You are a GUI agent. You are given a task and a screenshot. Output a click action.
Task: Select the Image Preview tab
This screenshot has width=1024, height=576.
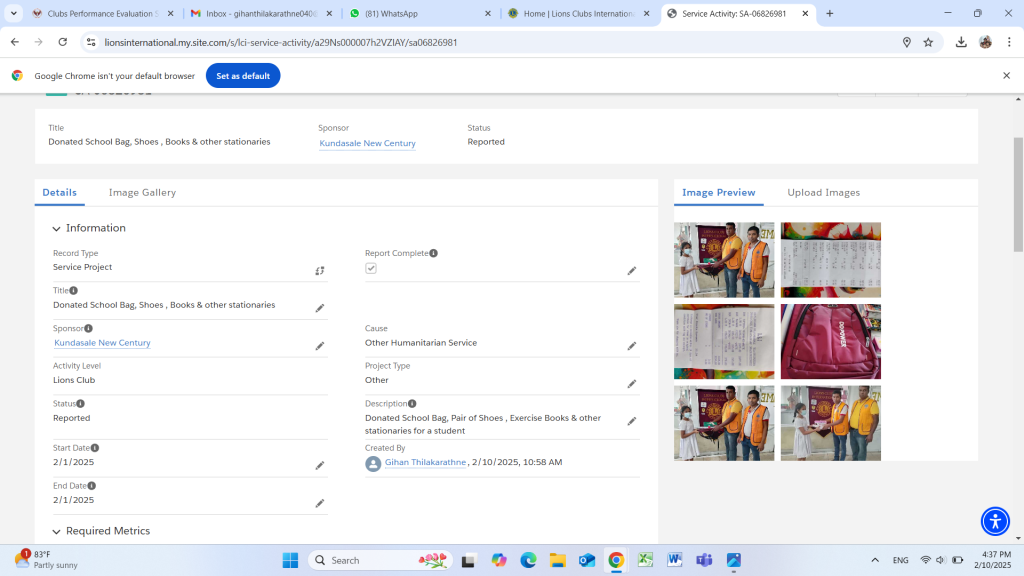click(x=718, y=193)
